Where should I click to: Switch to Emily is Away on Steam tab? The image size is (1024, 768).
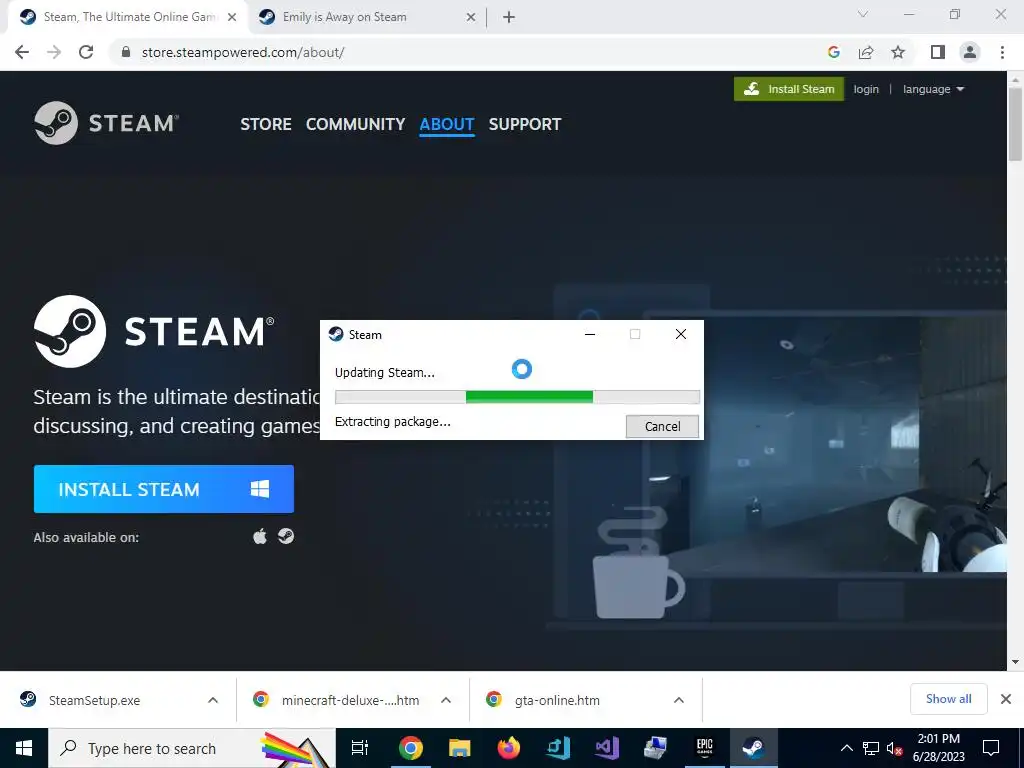368,17
